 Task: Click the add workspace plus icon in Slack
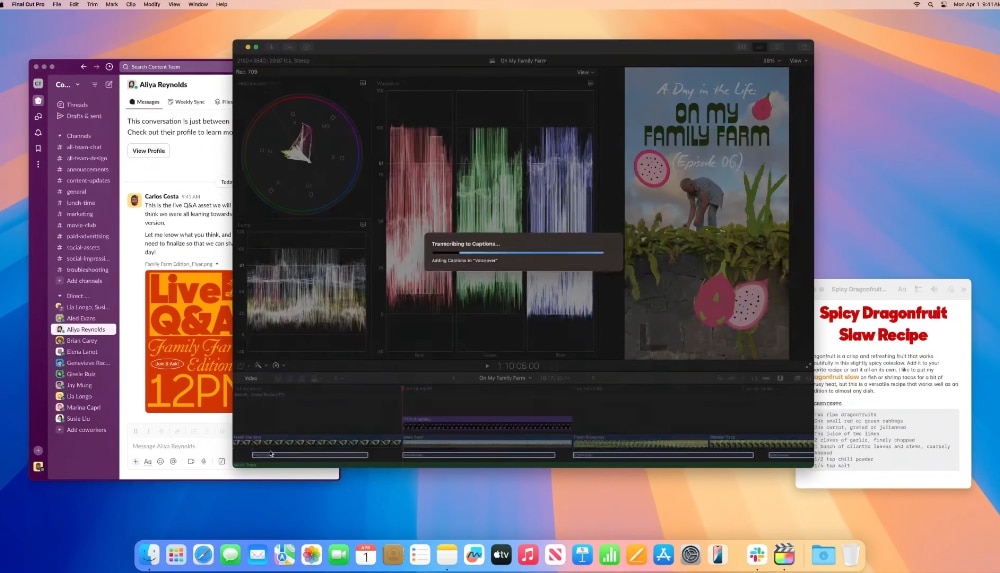click(38, 450)
